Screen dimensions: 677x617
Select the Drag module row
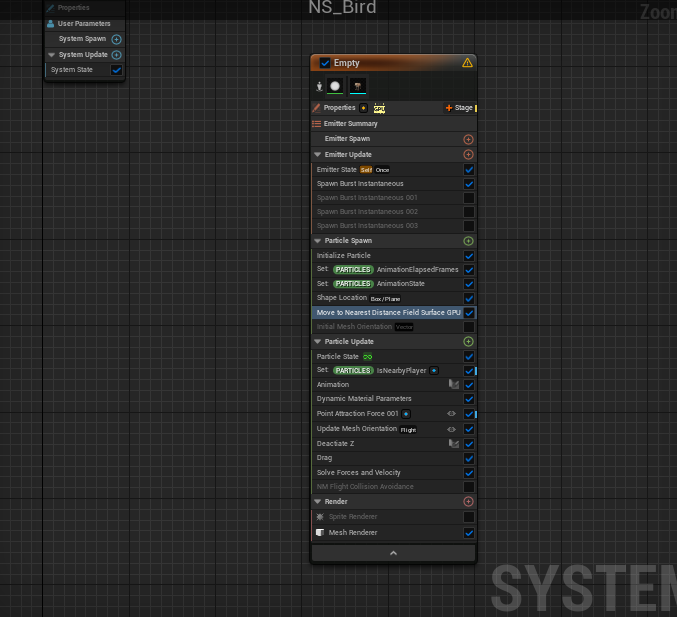(x=393, y=458)
